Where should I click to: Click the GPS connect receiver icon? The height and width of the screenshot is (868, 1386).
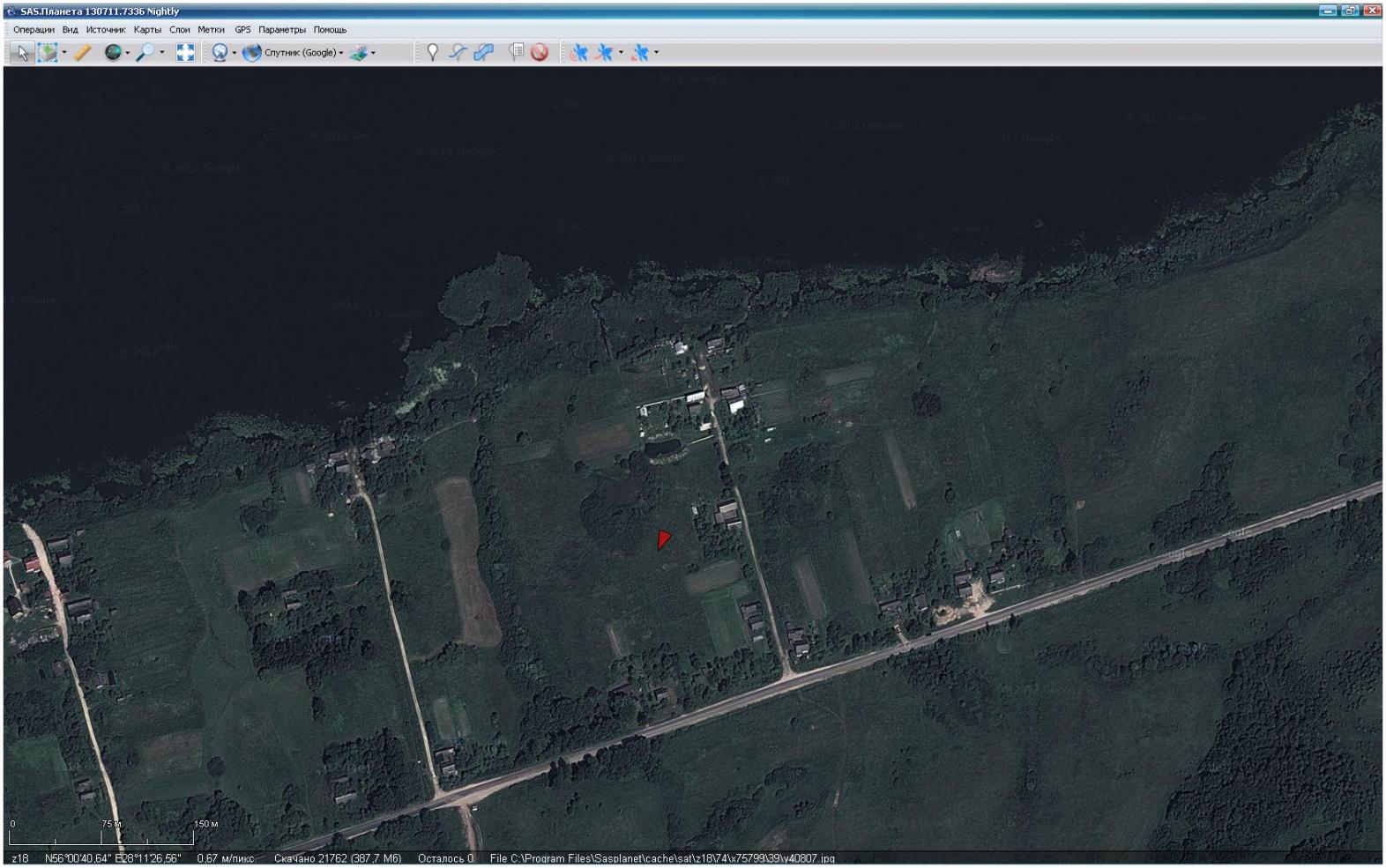pyautogui.click(x=577, y=53)
